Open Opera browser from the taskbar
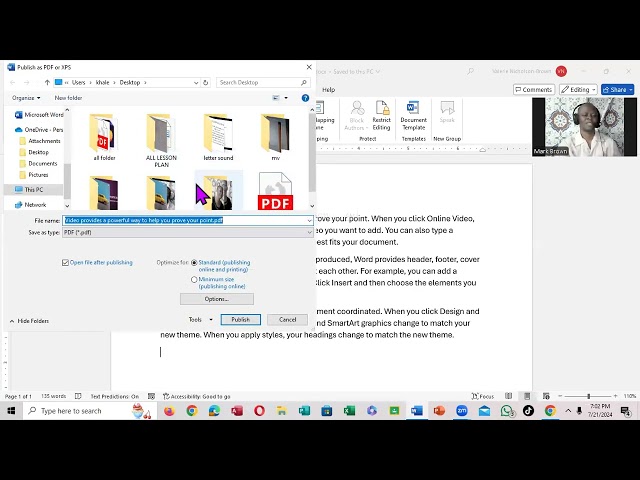Image resolution: width=640 pixels, height=480 pixels. pyautogui.click(x=259, y=411)
